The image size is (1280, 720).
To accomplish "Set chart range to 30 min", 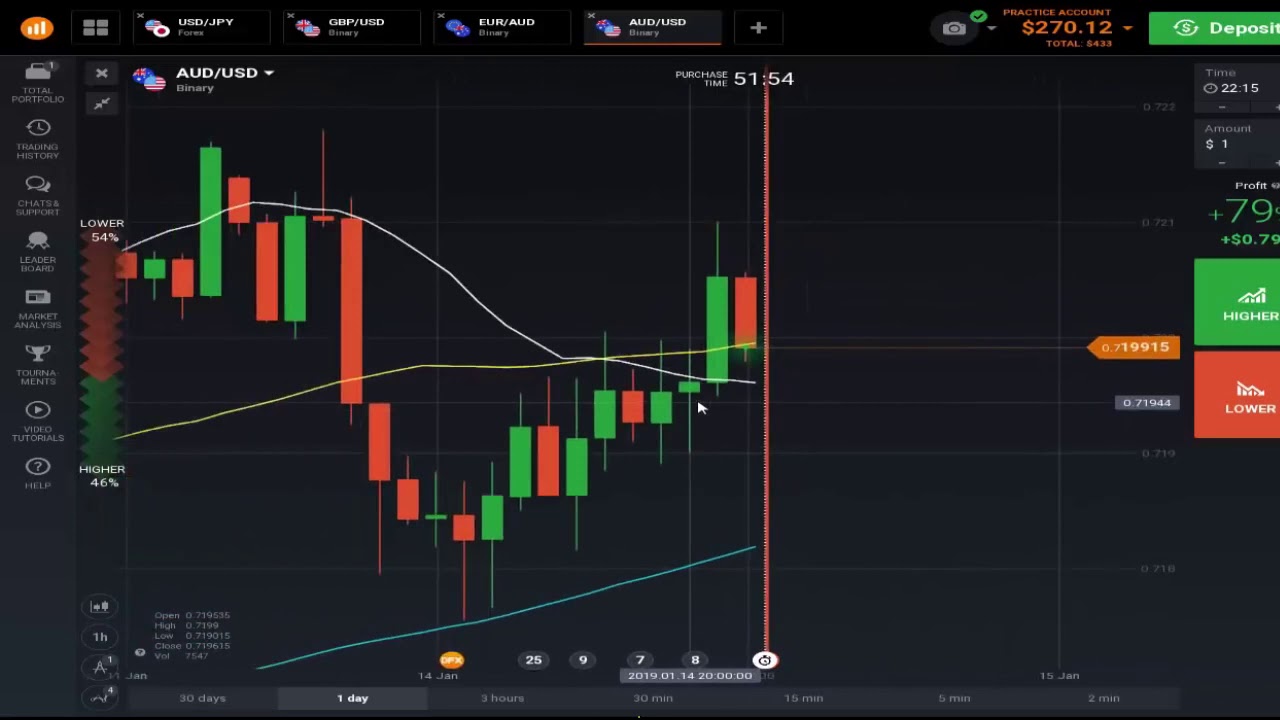I will [x=653, y=698].
